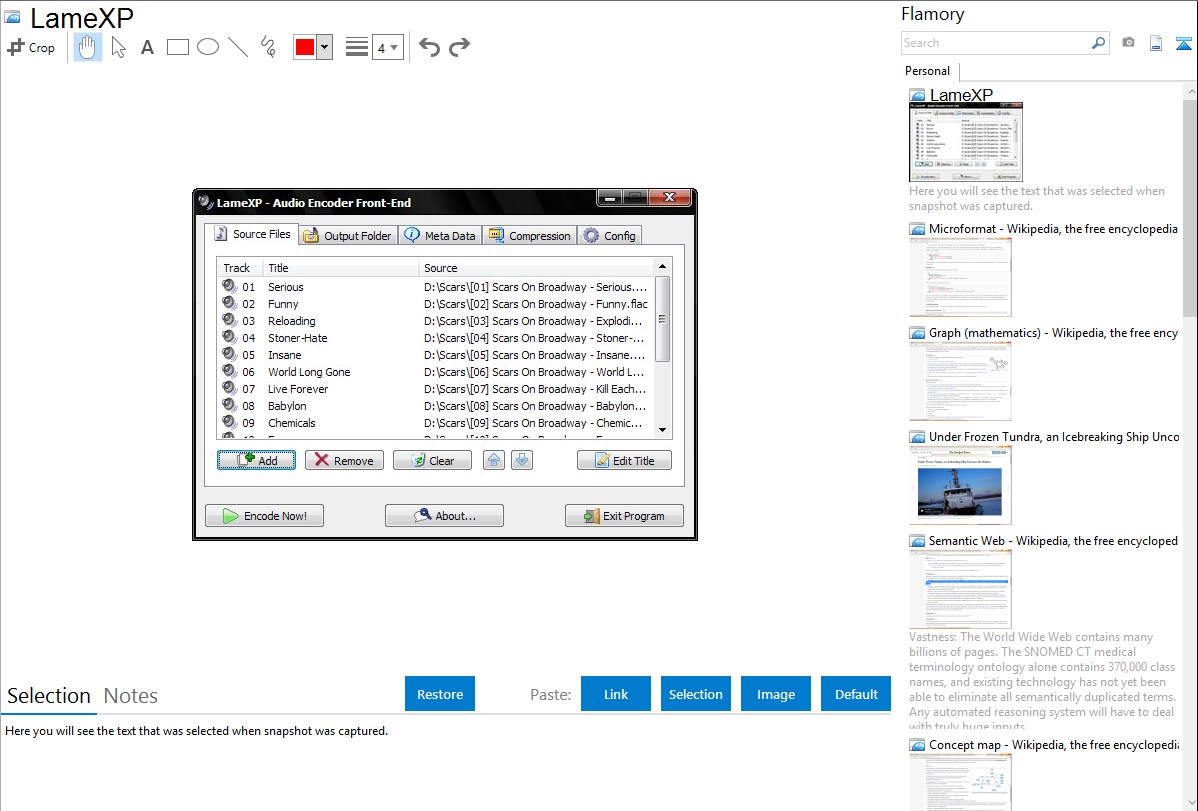Open the Personal tab
The height and width of the screenshot is (811, 1198).
pyautogui.click(x=927, y=71)
